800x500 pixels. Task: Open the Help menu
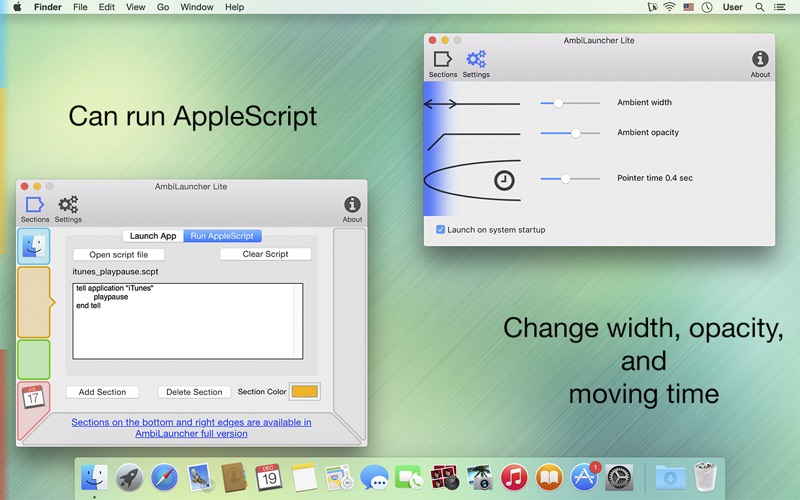(x=235, y=7)
